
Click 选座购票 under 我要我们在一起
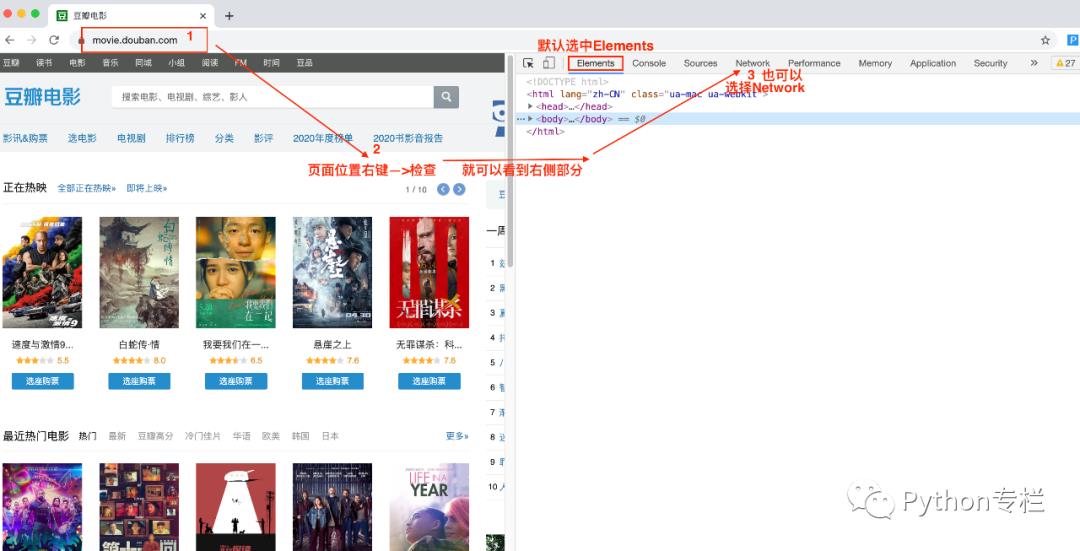(236, 381)
